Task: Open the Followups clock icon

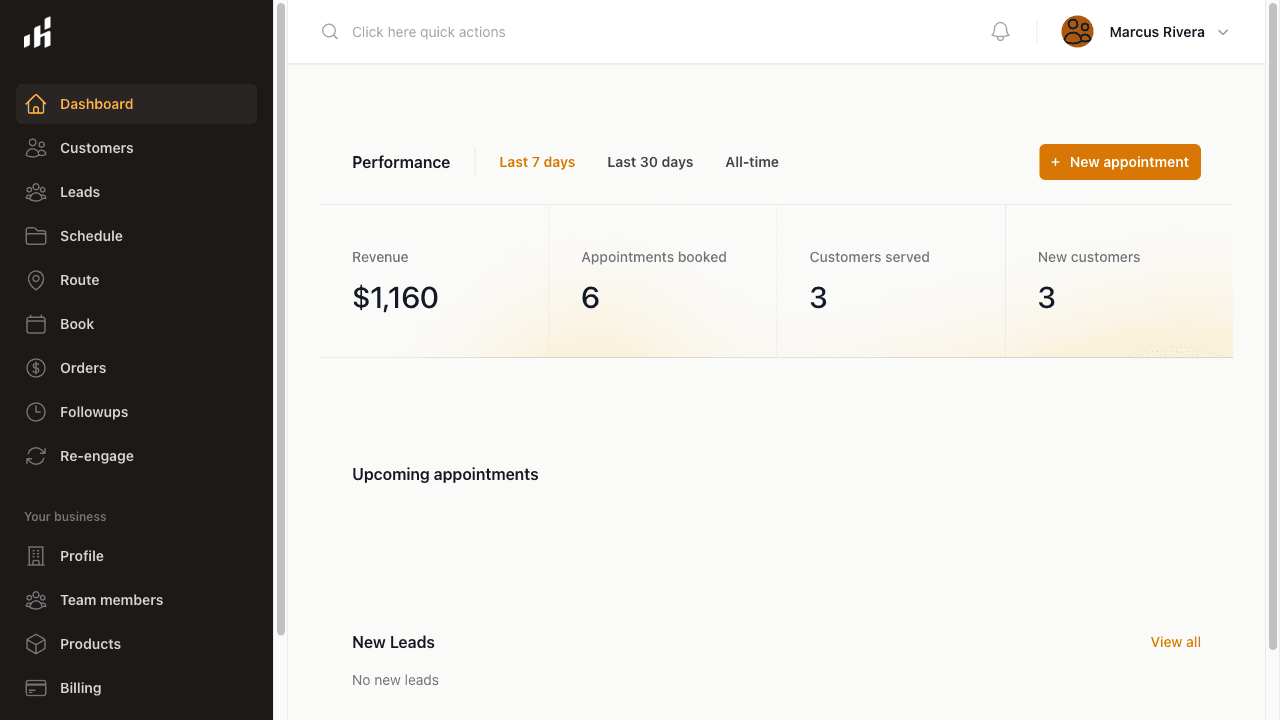Action: point(36,411)
